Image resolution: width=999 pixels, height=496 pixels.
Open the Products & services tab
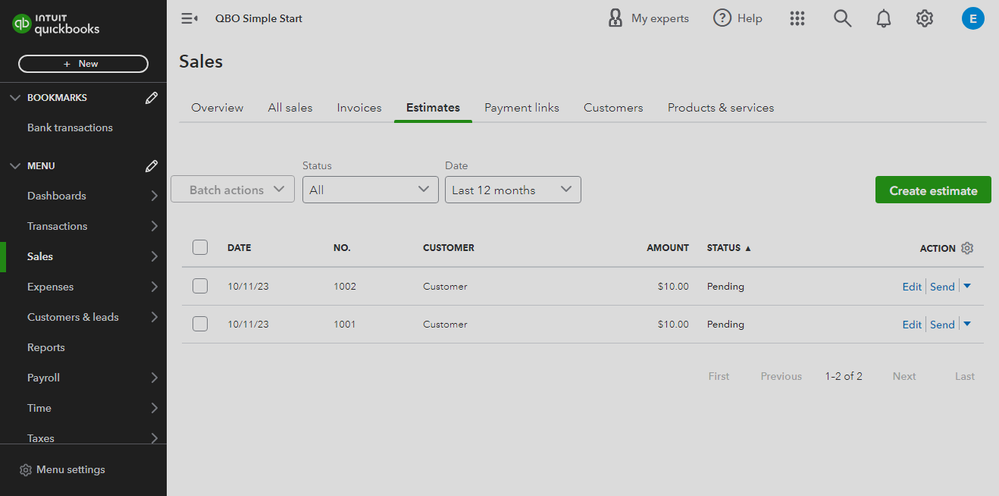click(720, 108)
